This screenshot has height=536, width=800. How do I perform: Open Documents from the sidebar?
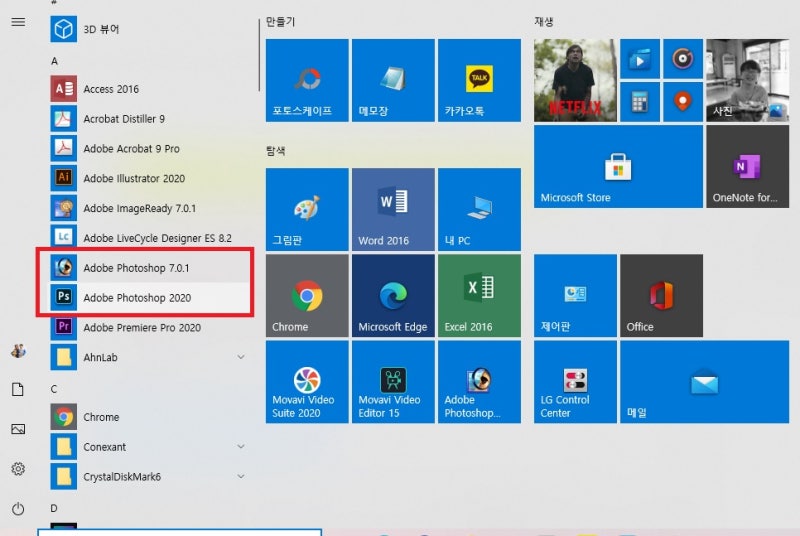coord(18,390)
